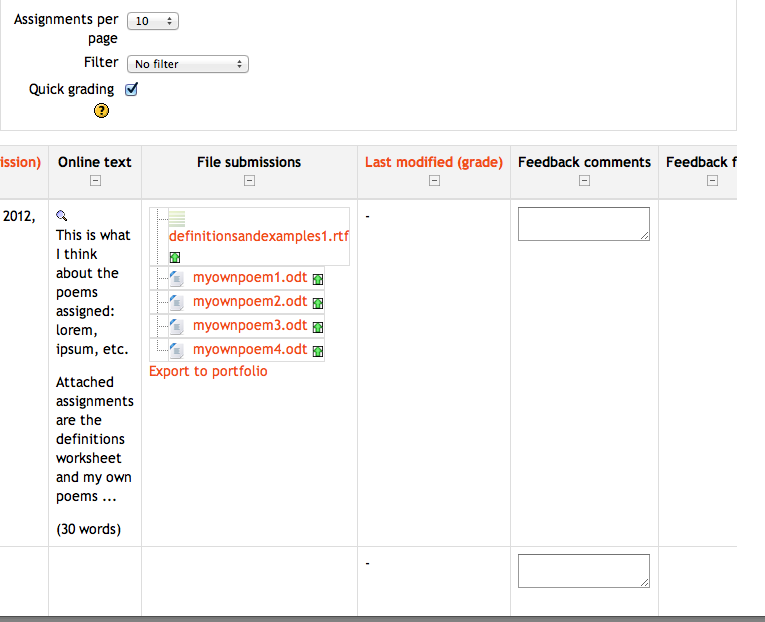Collapse the Online text column
The image size is (765, 622).
point(96,181)
